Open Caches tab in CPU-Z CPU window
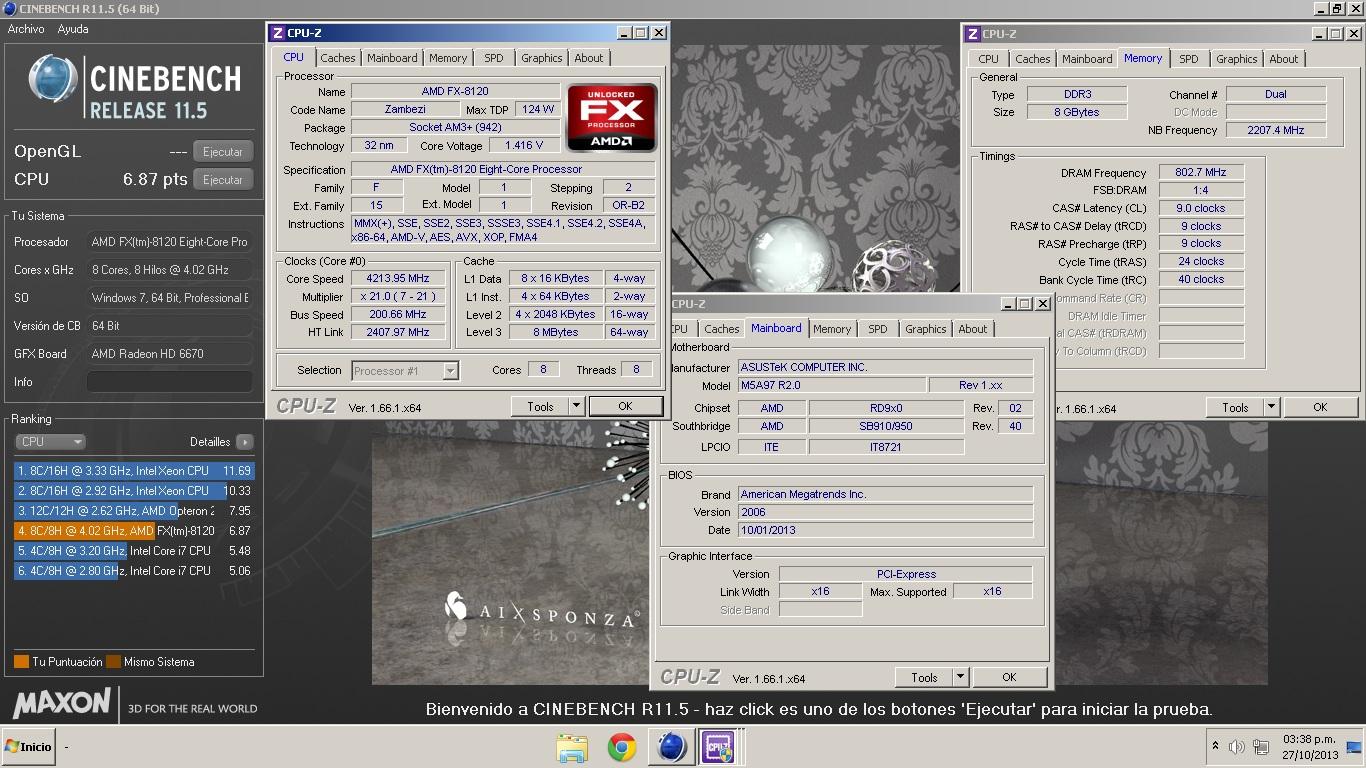The width and height of the screenshot is (1366, 768). pyautogui.click(x=338, y=58)
